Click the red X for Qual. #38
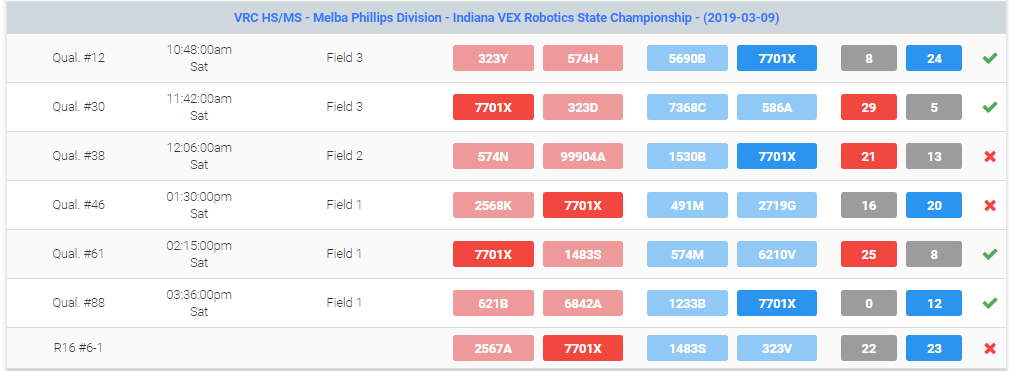1009x371 pixels. 990,156
